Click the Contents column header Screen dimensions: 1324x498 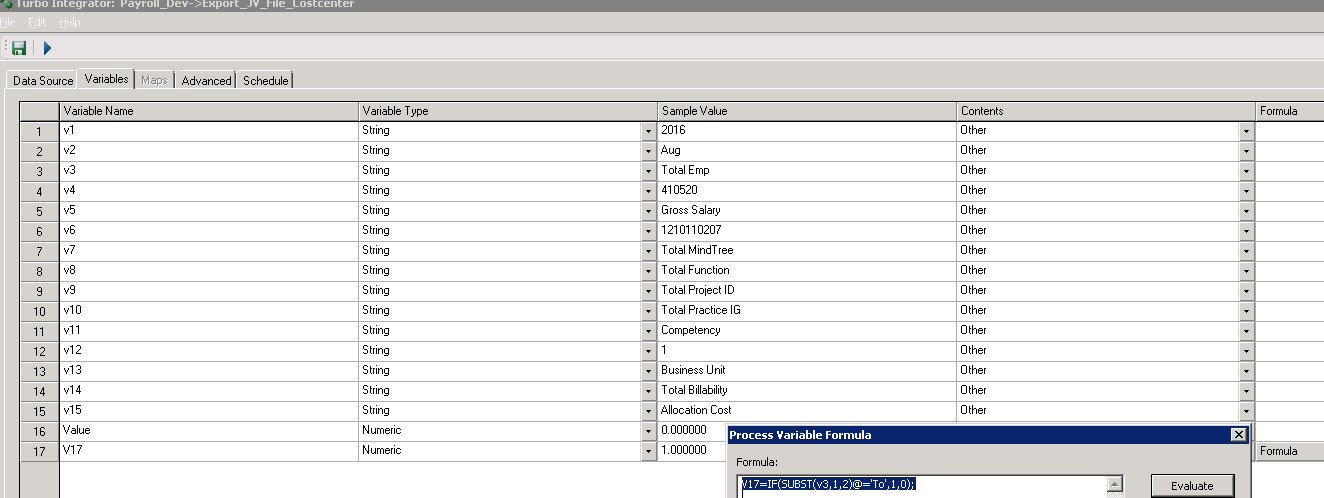tap(1106, 111)
